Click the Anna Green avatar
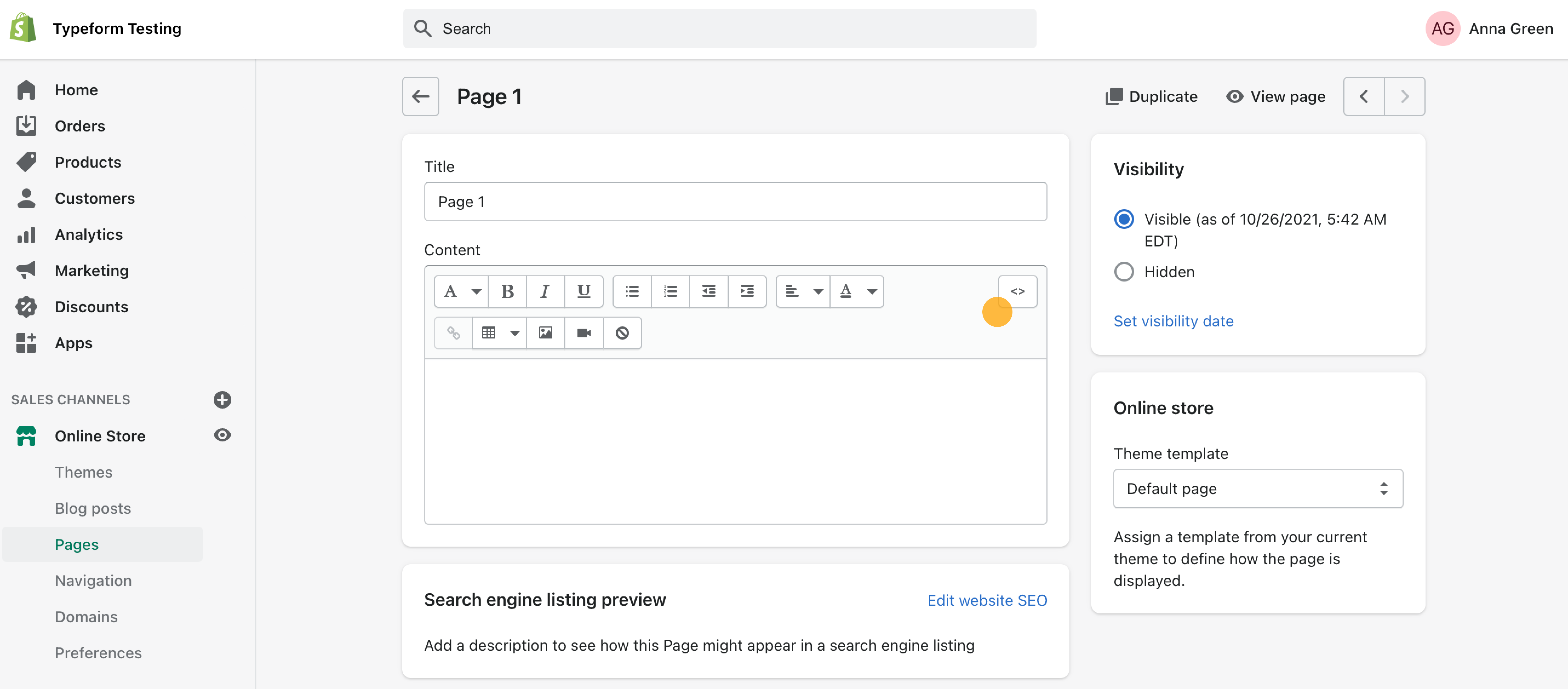The image size is (1568, 689). coord(1443,28)
